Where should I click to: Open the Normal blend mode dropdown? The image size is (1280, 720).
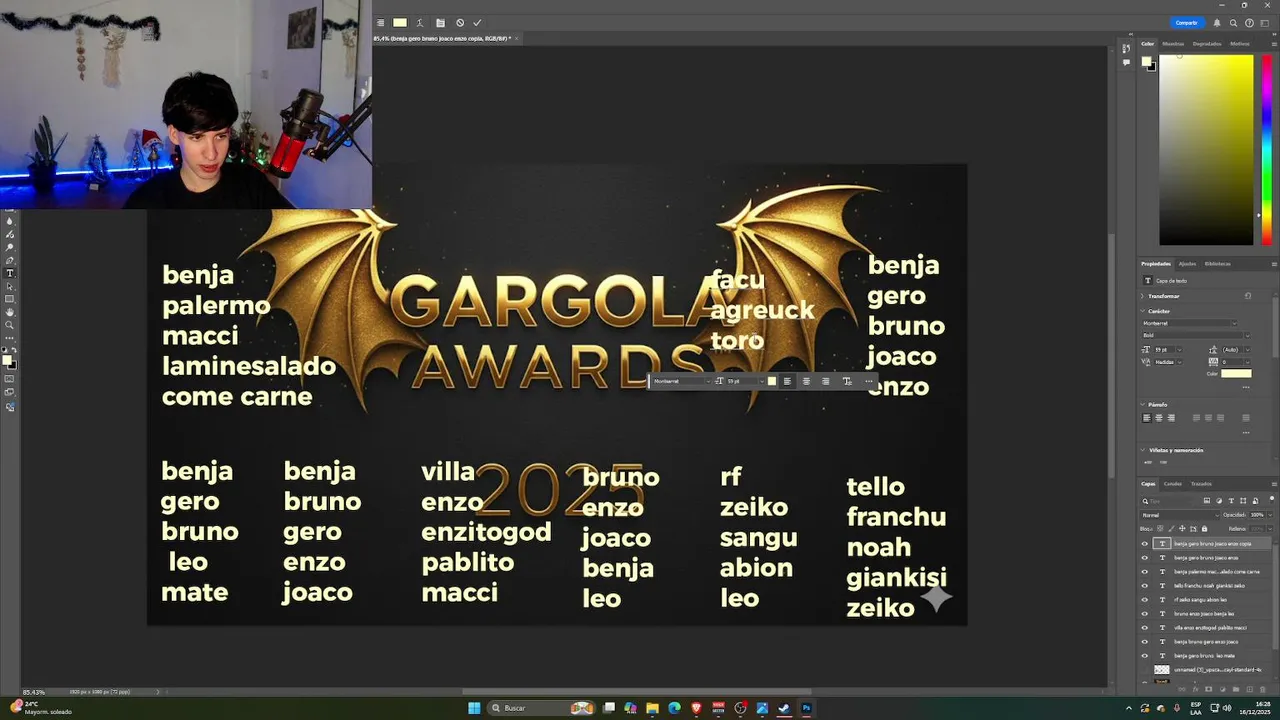tap(1180, 515)
